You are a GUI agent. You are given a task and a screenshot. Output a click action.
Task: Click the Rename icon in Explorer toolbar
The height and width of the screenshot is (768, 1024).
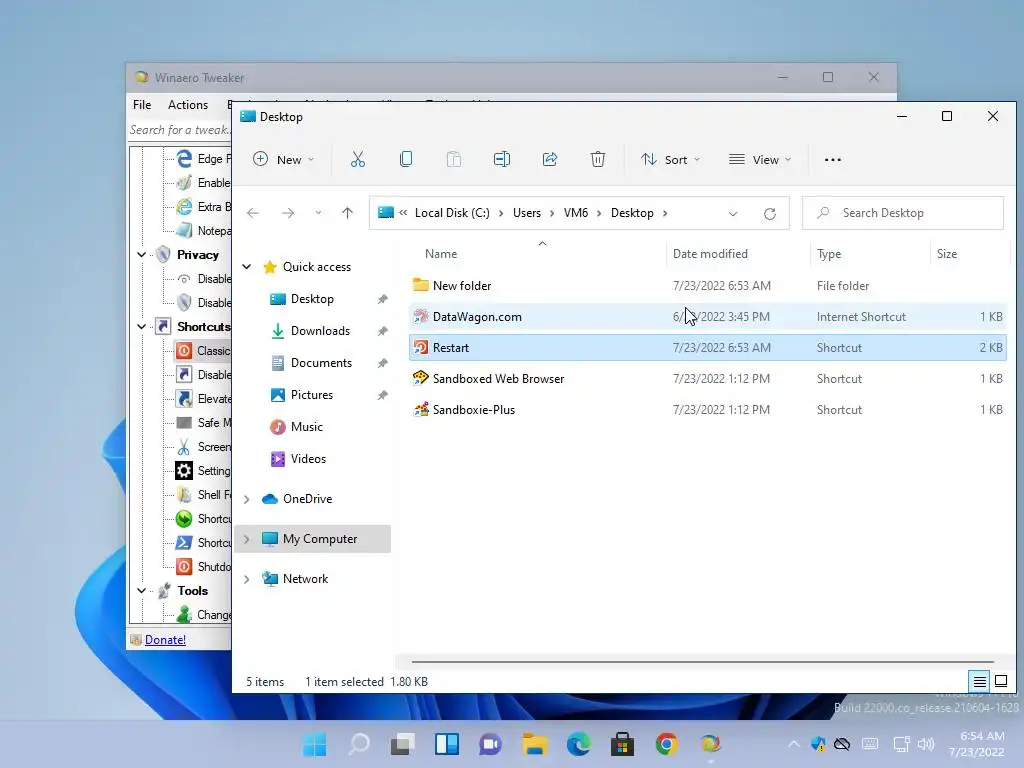[502, 159]
